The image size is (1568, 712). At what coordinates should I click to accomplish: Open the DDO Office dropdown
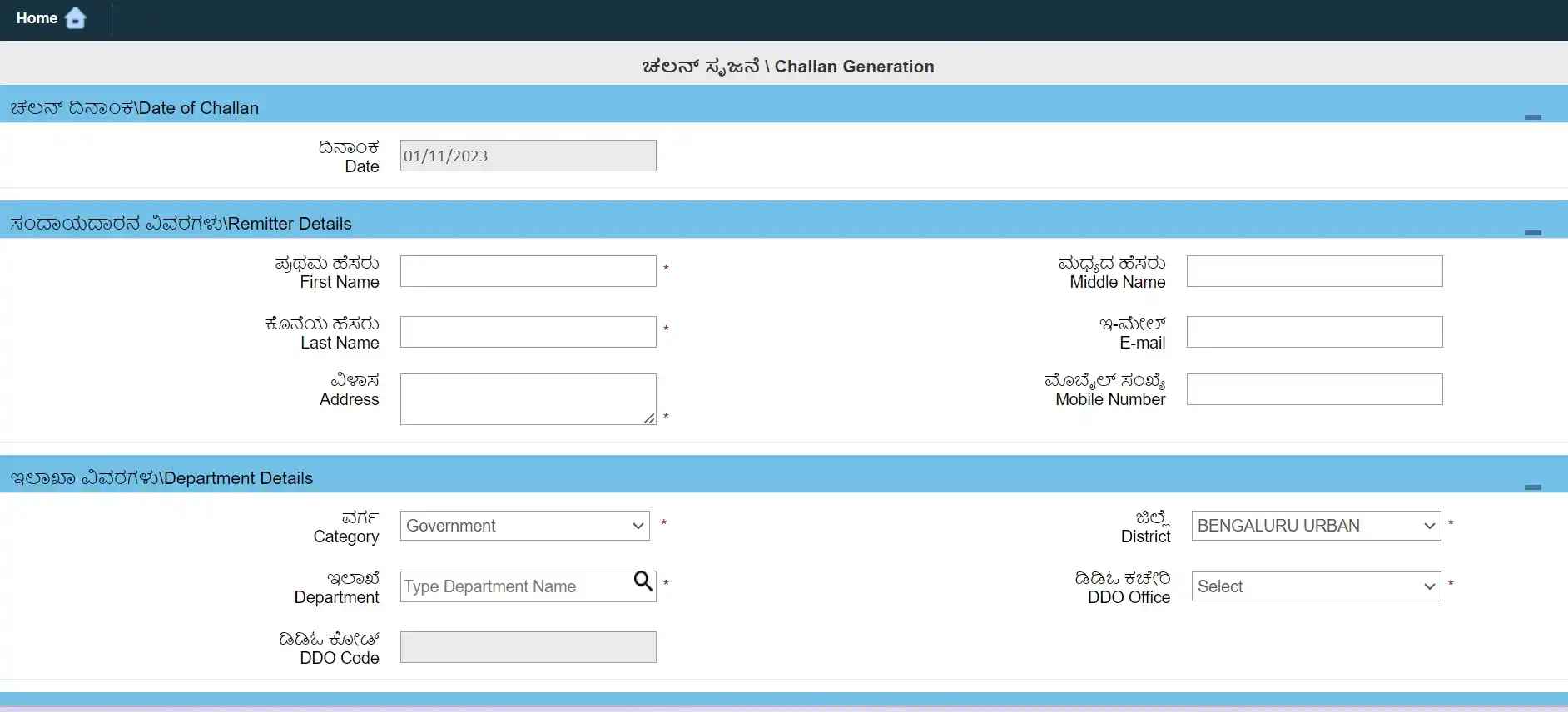click(1315, 586)
